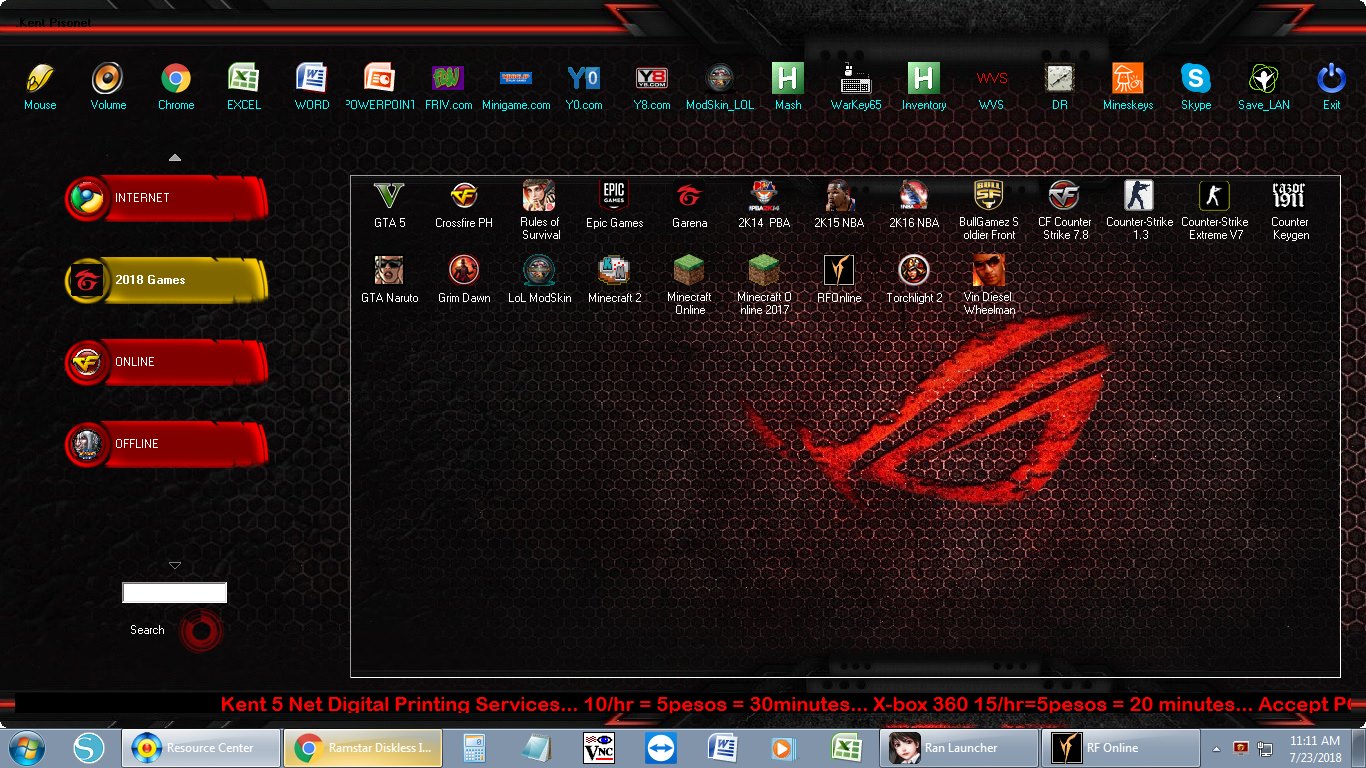The image size is (1366, 768).
Task: Open the Windows Start menu
Action: tap(26, 748)
